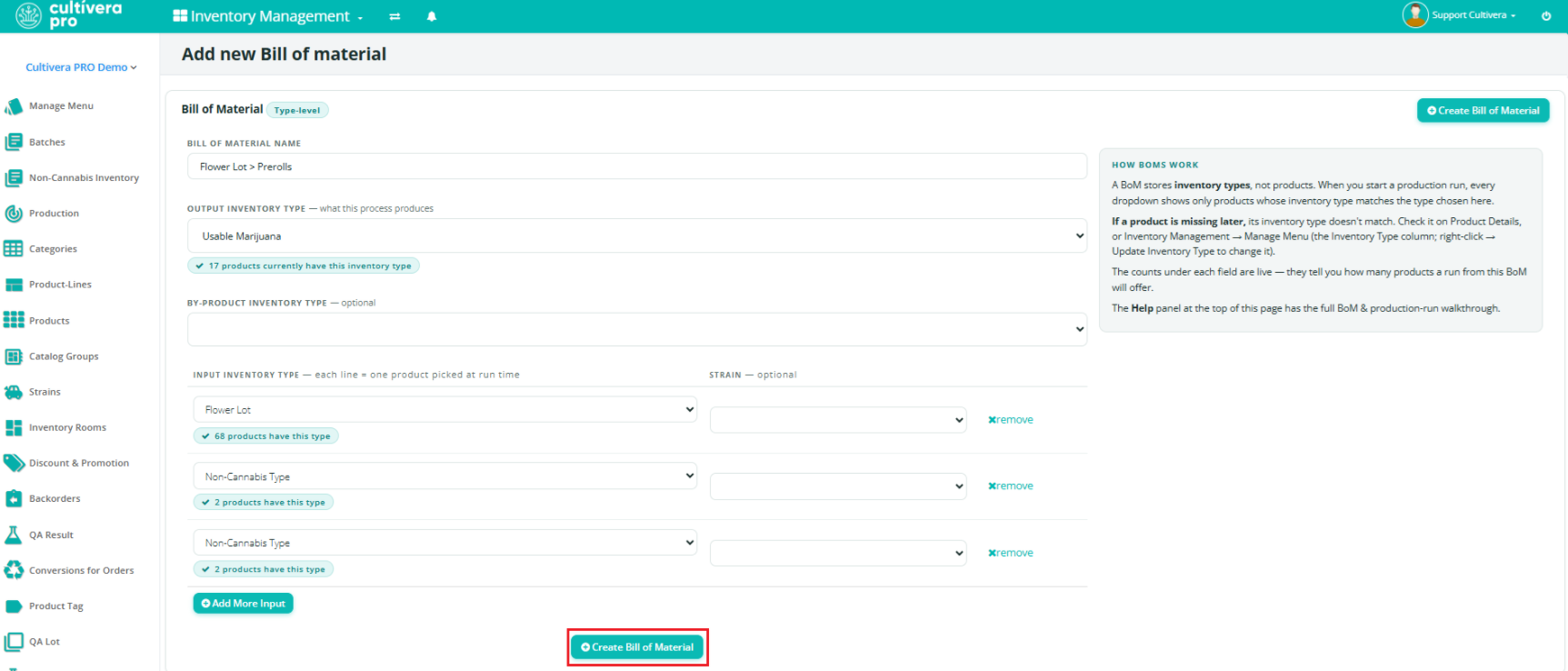1568x671 pixels.
Task: Open QA Result flask icon
Action: [14, 535]
